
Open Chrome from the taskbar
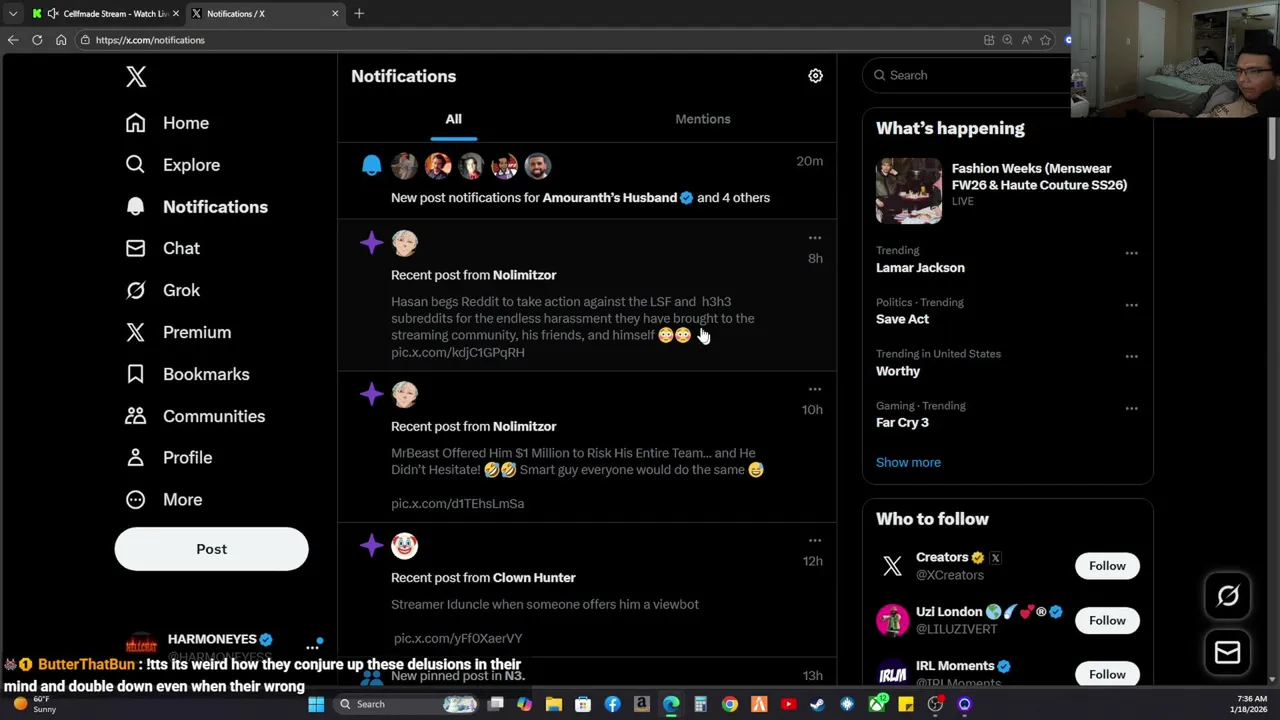tap(730, 704)
